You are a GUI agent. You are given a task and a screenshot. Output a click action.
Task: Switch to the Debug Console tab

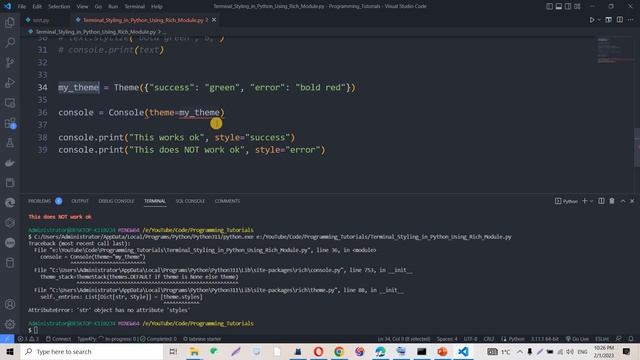click(x=116, y=201)
